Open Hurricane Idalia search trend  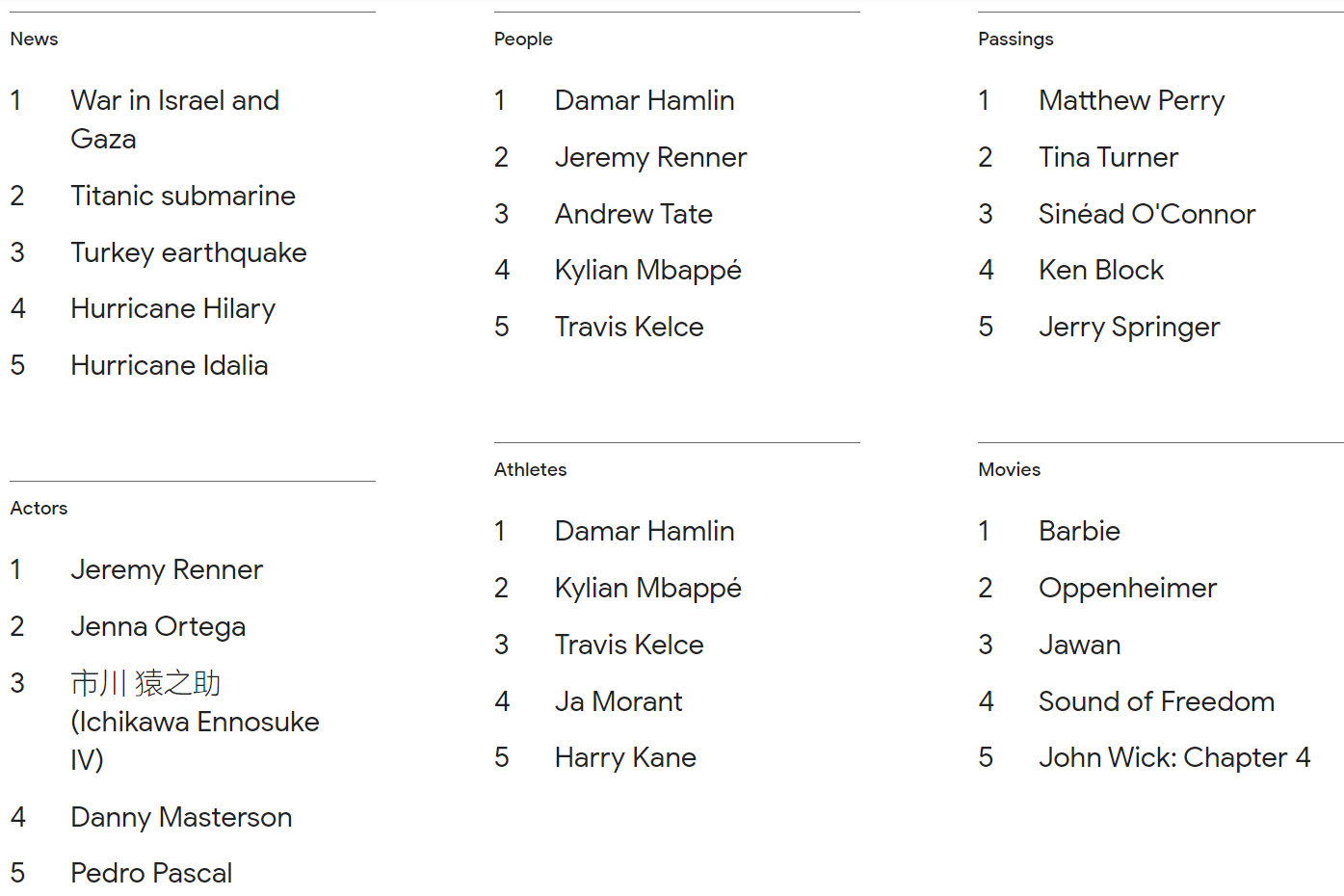[170, 365]
